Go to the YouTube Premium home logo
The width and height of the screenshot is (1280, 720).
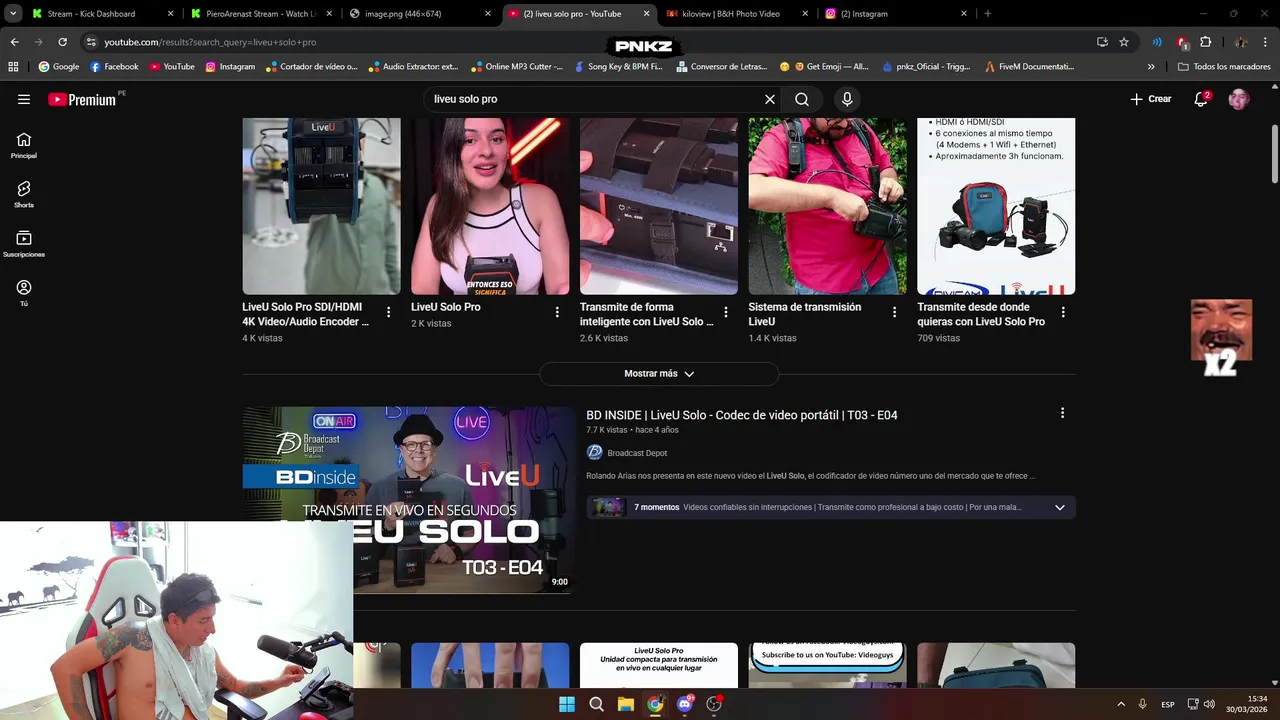click(82, 99)
